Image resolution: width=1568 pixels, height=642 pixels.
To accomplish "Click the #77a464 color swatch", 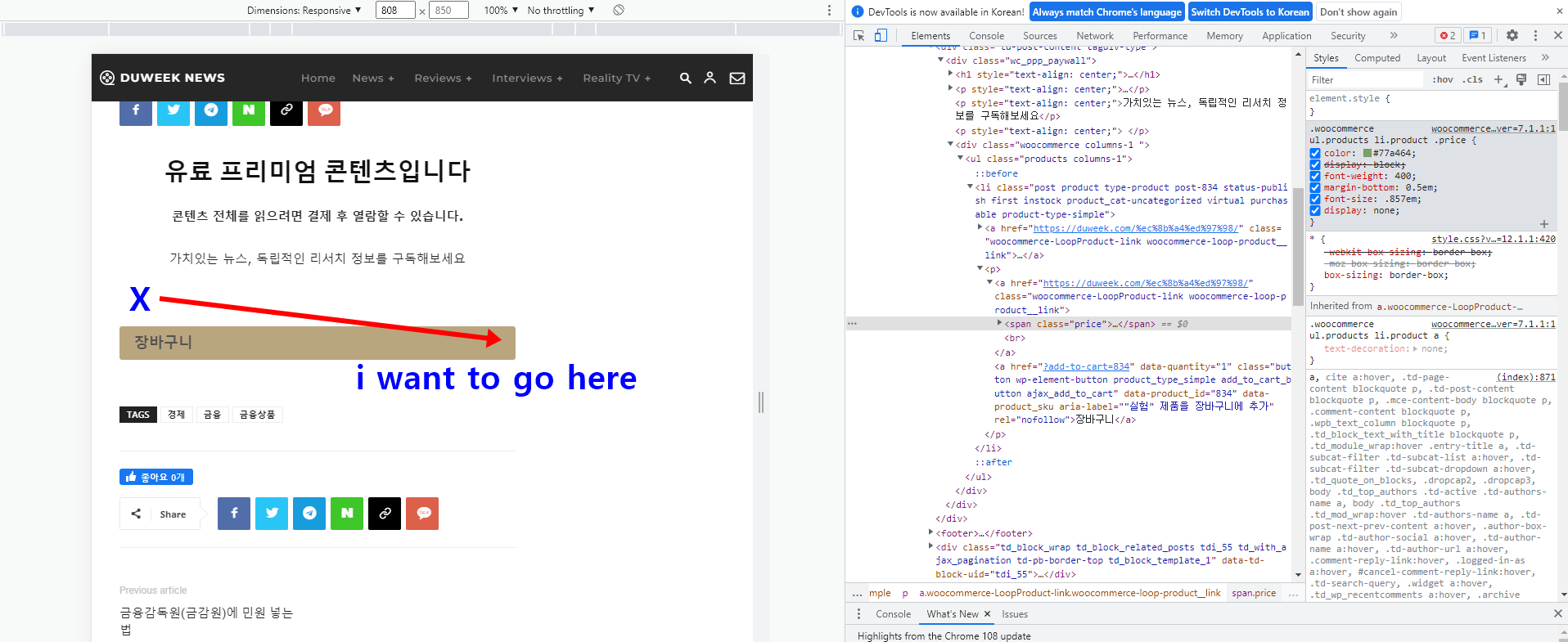I will (x=1367, y=153).
